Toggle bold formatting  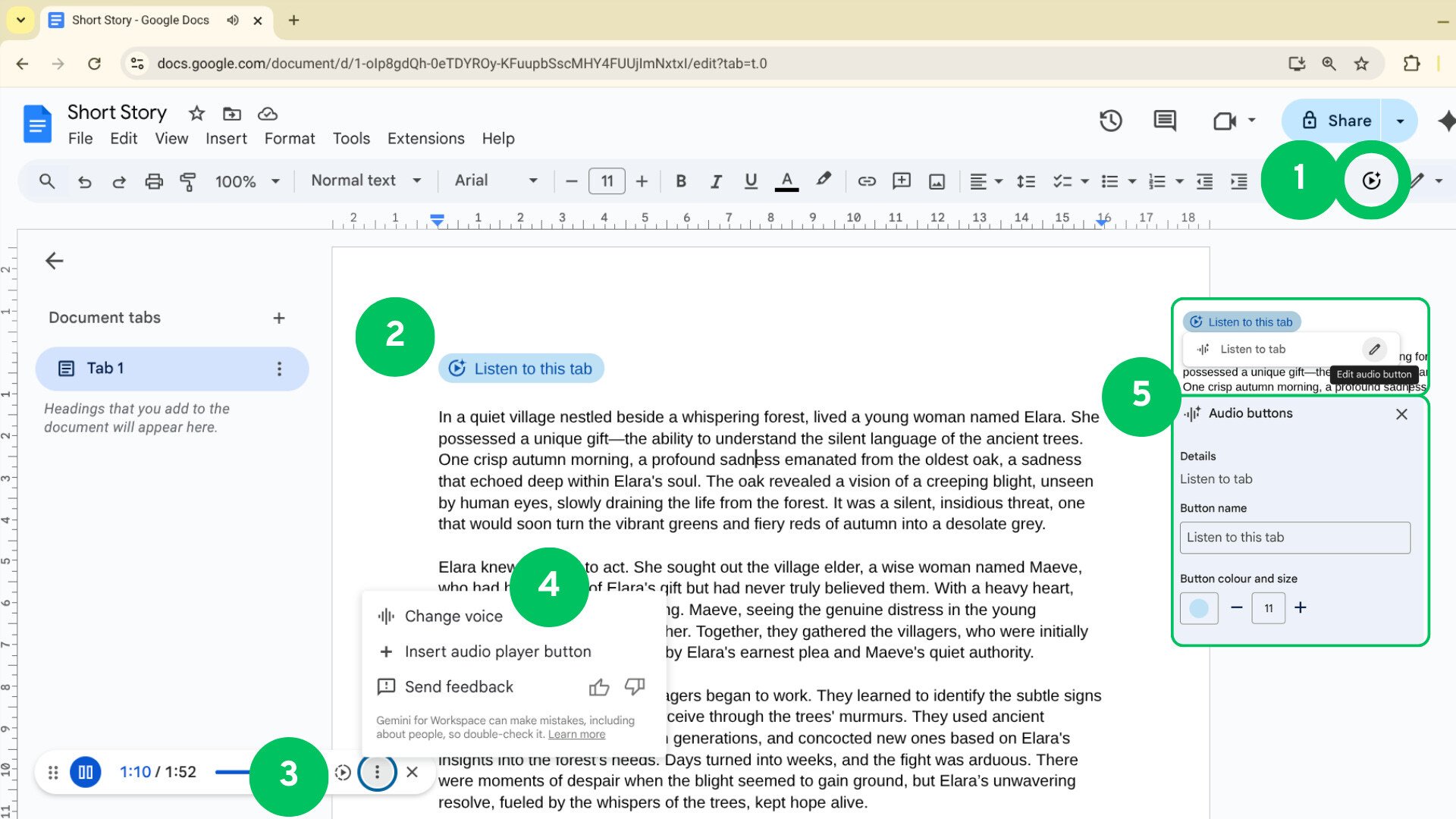click(680, 181)
